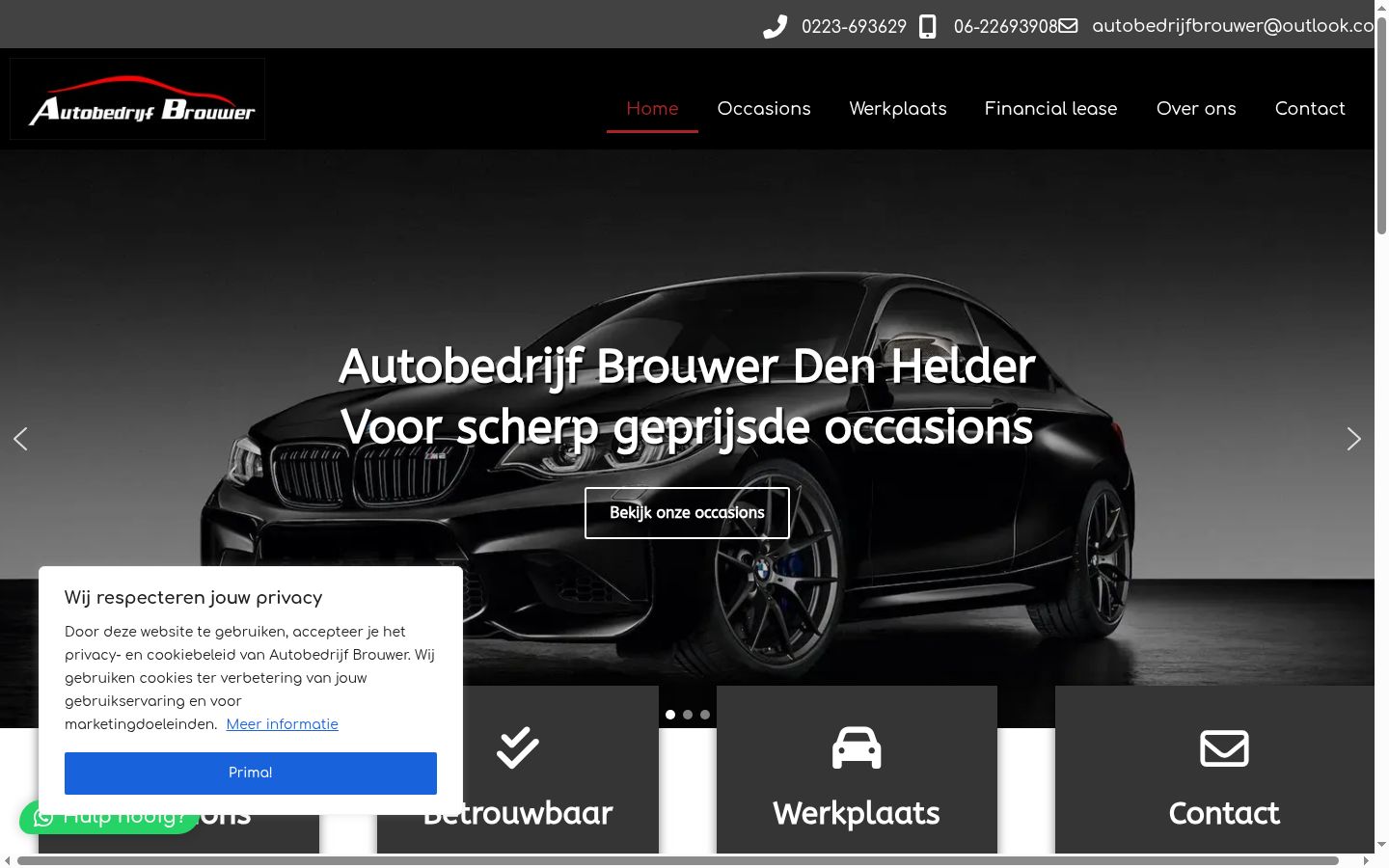Click the vertical scrollbar thumb

pos(1381,125)
